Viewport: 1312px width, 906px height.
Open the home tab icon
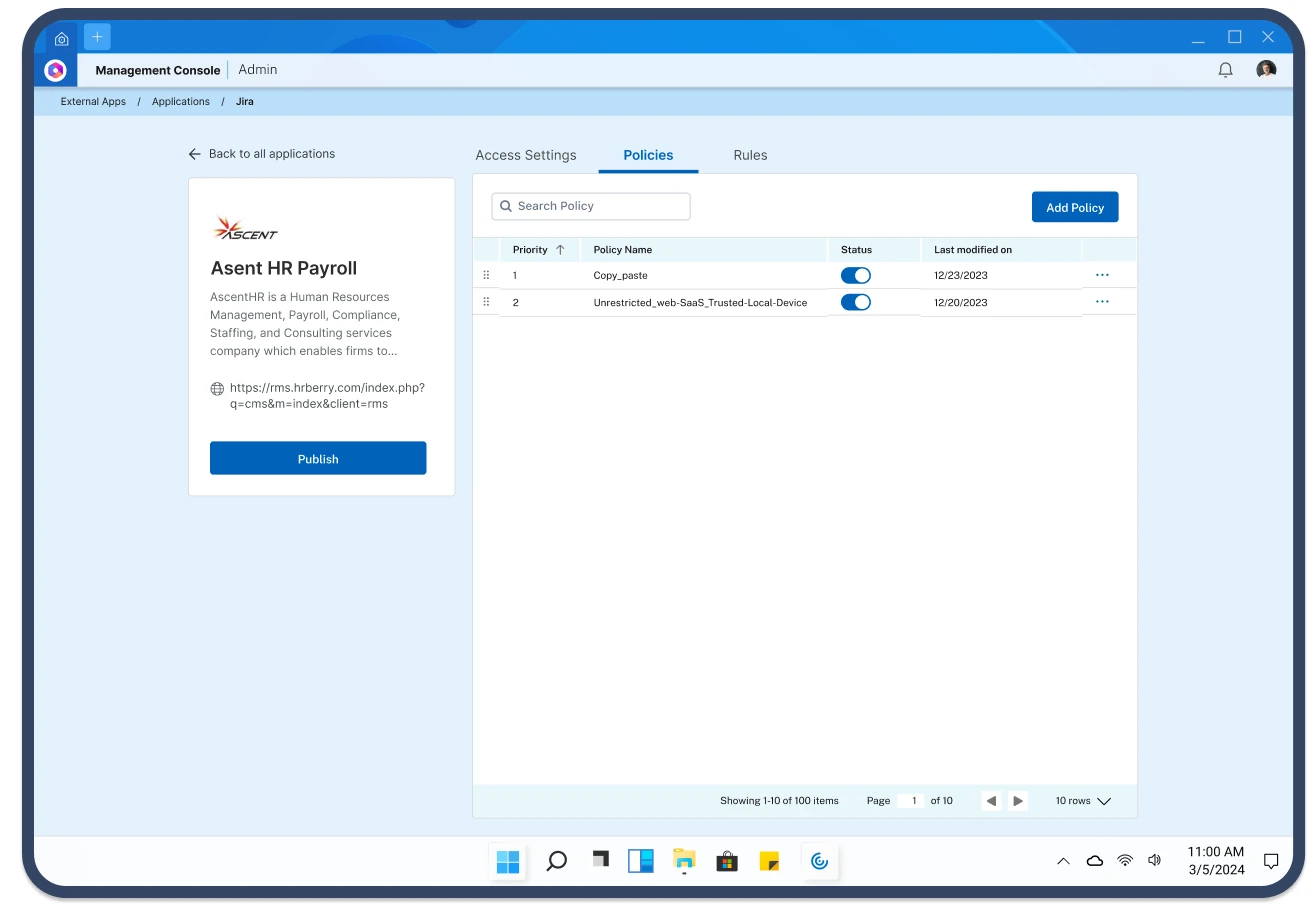[61, 39]
